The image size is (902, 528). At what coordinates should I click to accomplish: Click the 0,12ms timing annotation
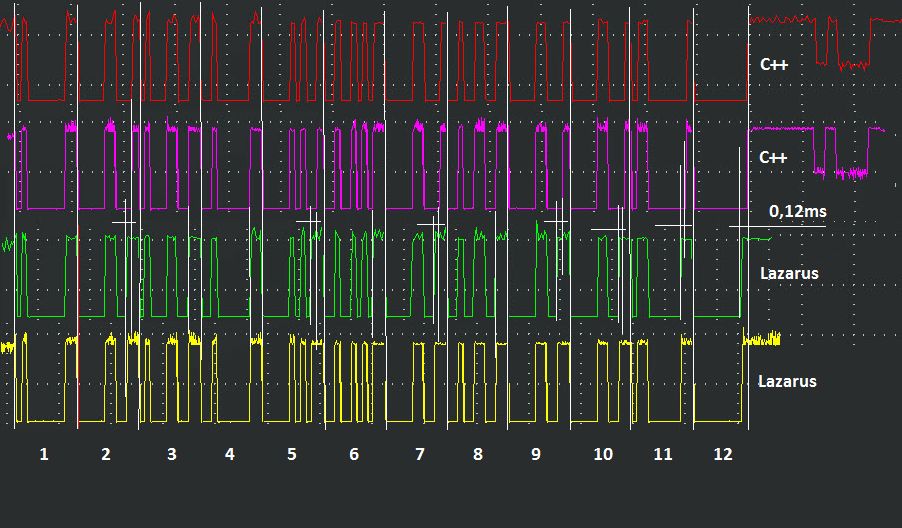coord(797,211)
